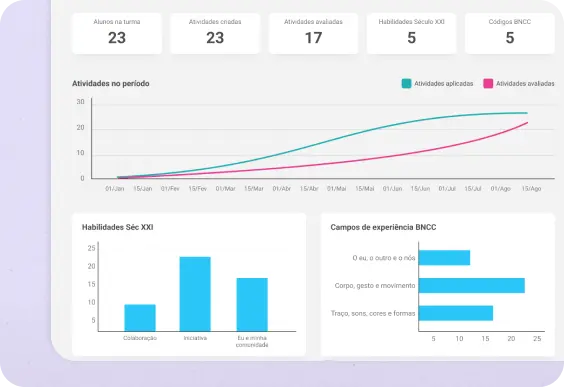Screen dimensions: 564x387
Task: Select the Eu e minha comunidade bar
Action: pos(252,305)
